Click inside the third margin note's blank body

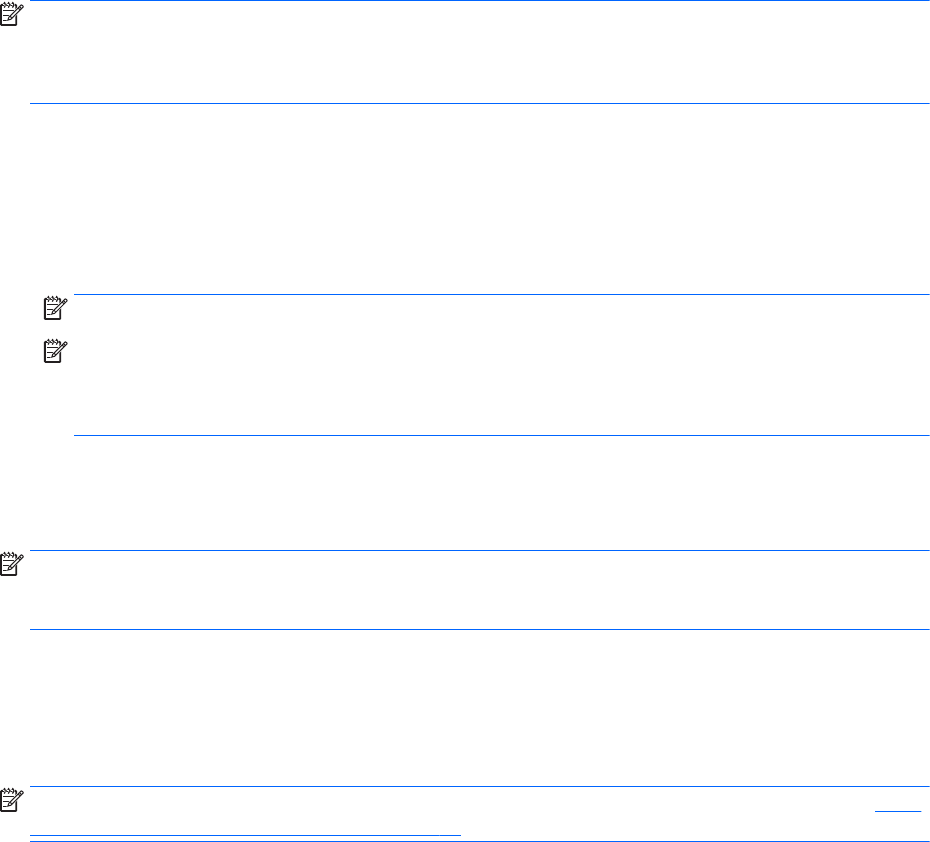click(x=480, y=590)
